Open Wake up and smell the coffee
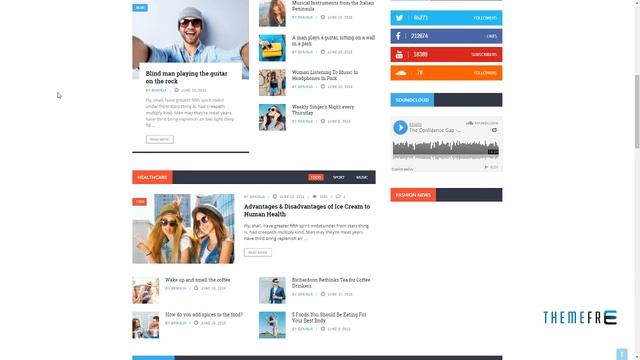 click(x=198, y=280)
